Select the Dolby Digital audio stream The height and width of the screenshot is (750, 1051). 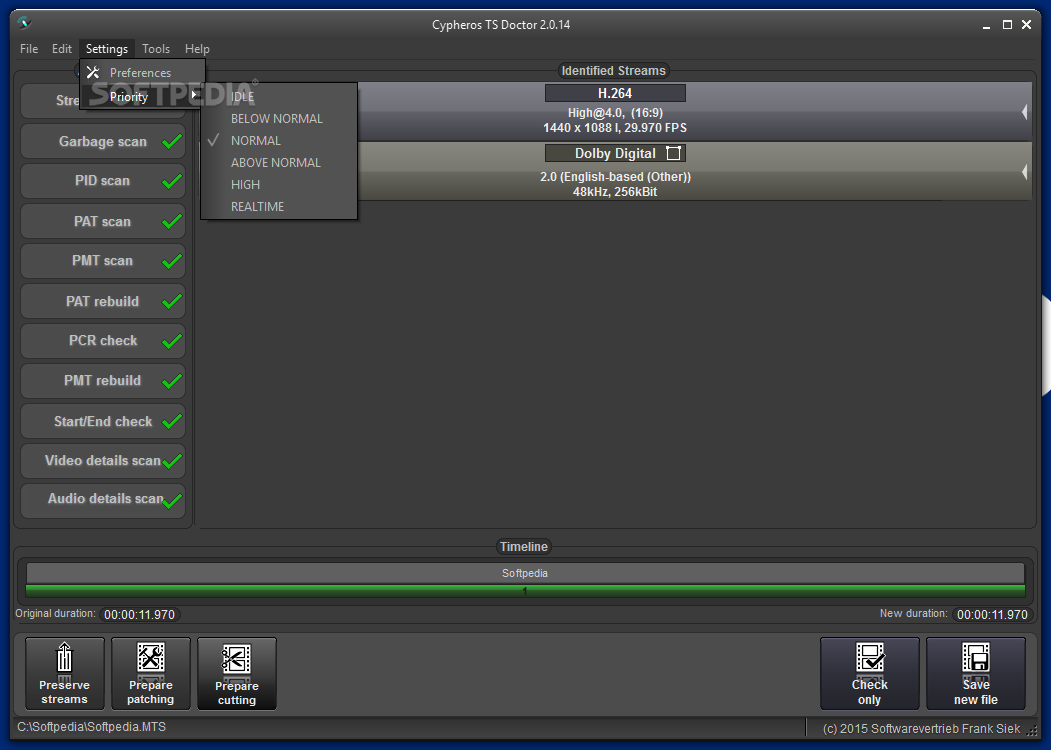coord(615,153)
